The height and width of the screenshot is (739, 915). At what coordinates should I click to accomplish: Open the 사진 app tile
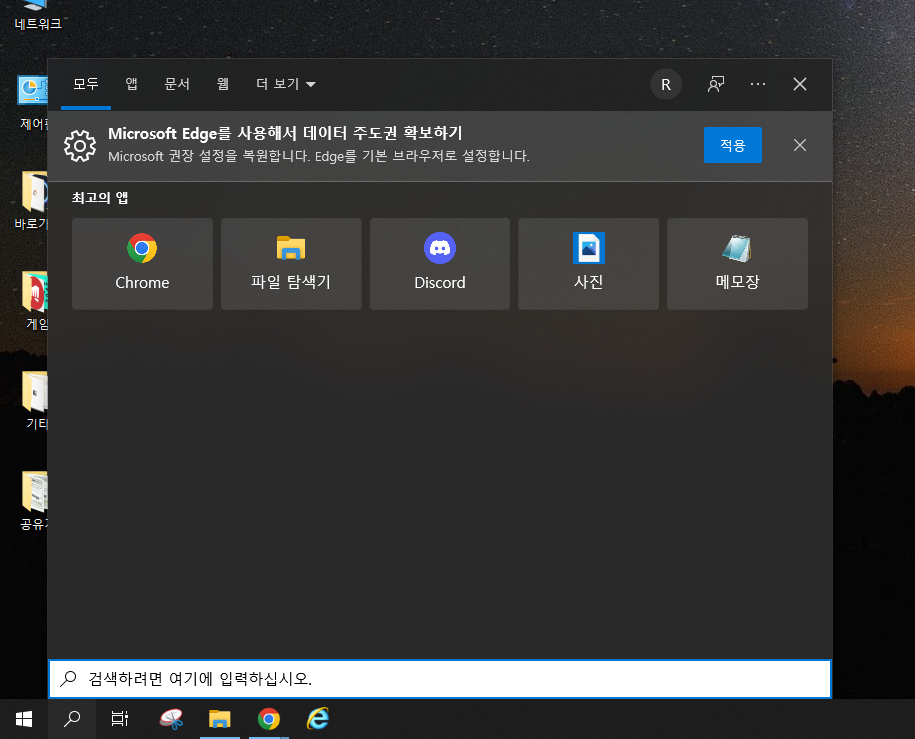point(588,264)
